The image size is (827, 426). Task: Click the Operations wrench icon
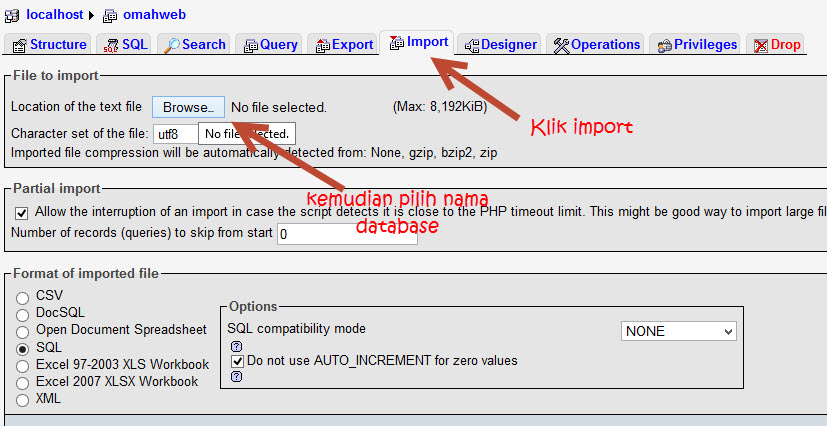point(561,45)
